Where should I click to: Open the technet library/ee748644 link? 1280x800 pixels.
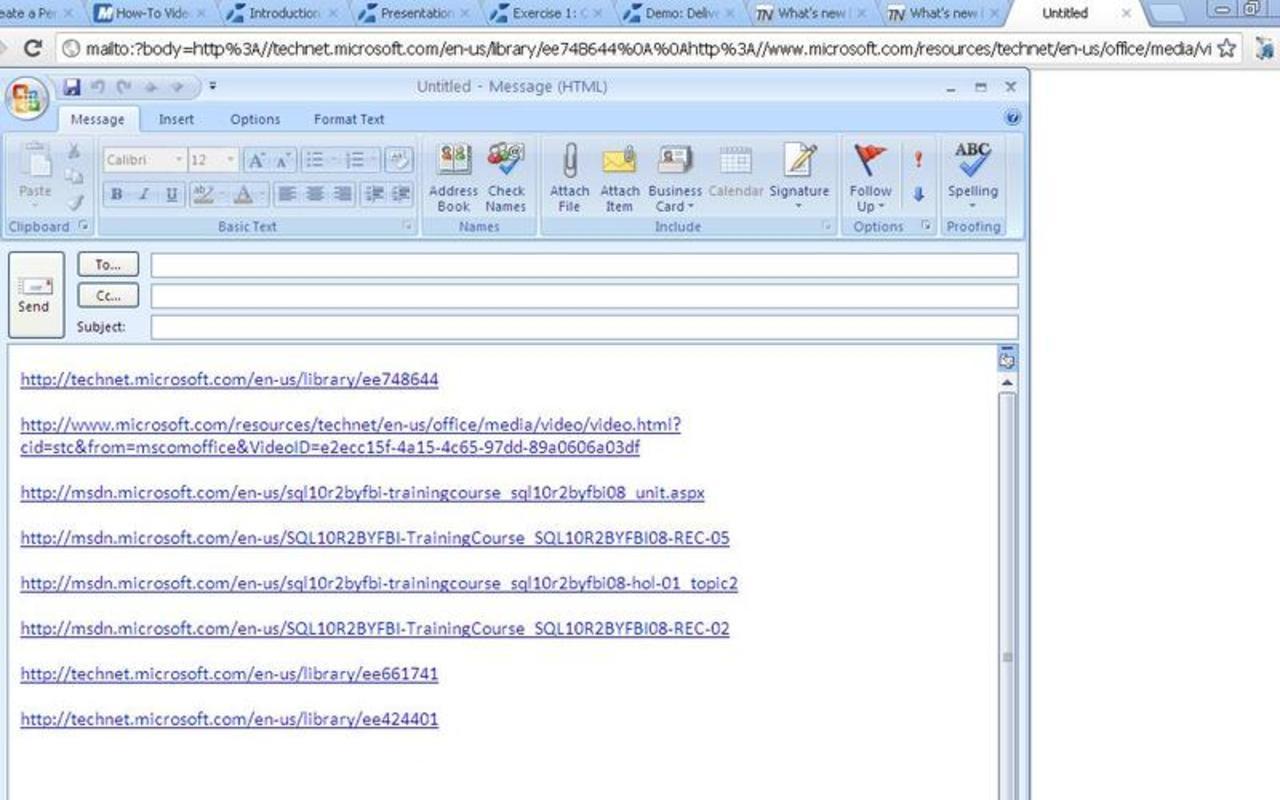coord(229,380)
